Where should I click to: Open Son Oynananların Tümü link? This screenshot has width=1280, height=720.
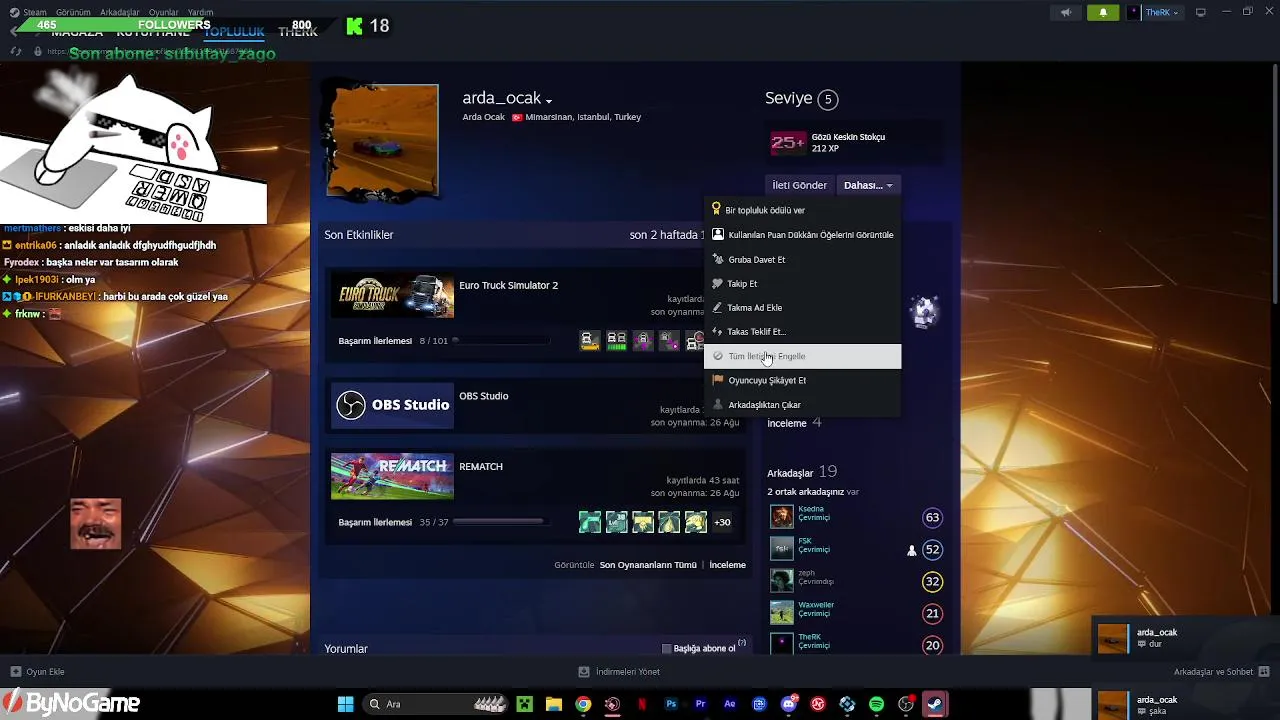pos(648,565)
